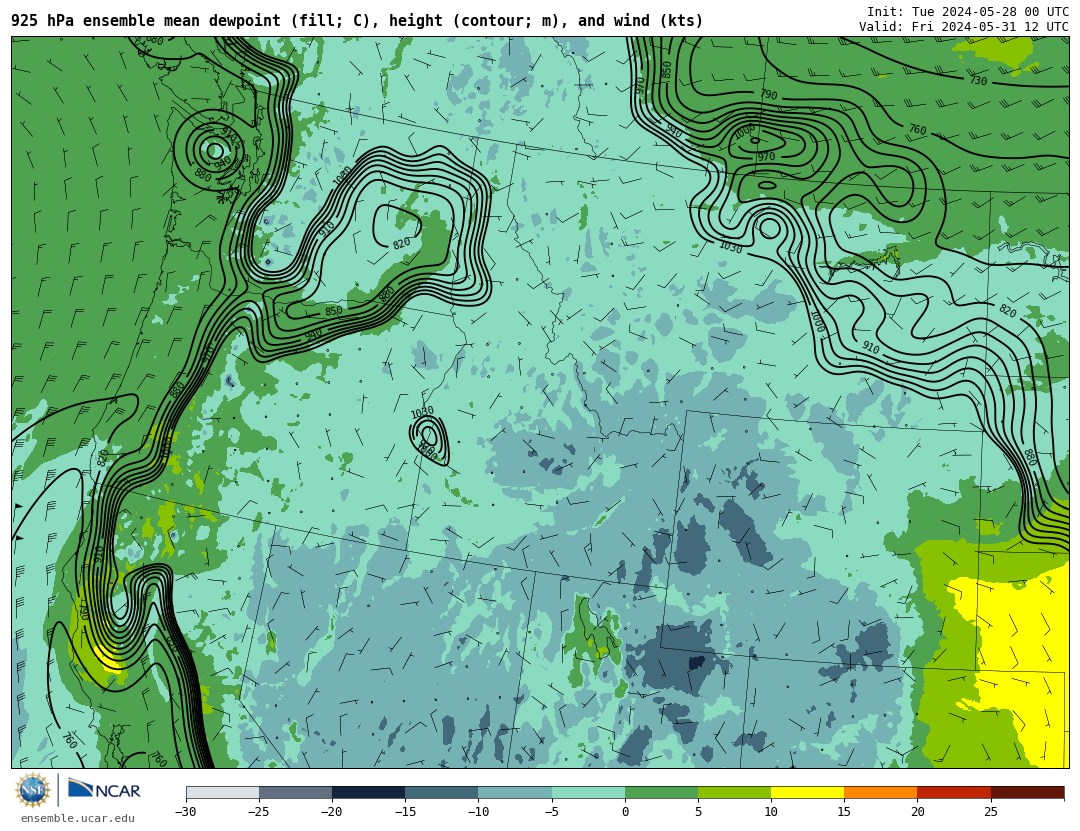Click the 1030 label above the small closed contour
This screenshot has height=831, width=1080.
422,412
